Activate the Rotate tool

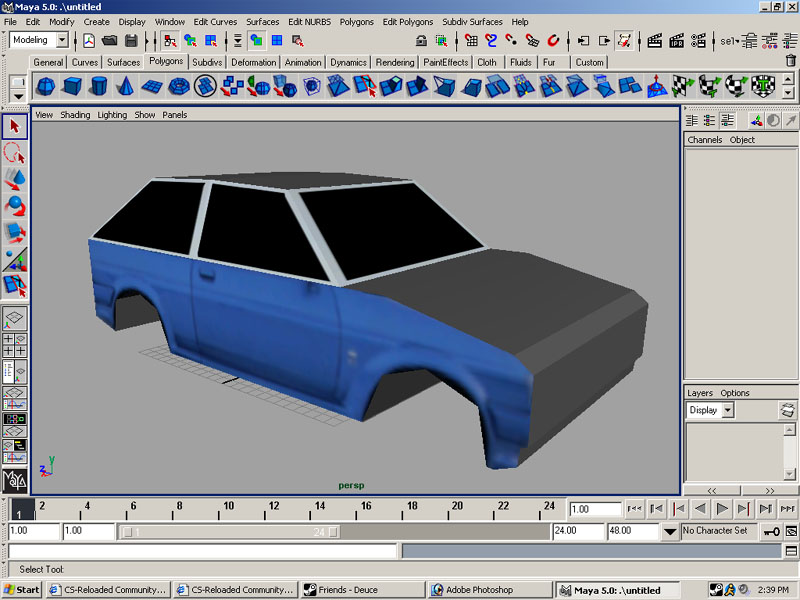point(15,206)
